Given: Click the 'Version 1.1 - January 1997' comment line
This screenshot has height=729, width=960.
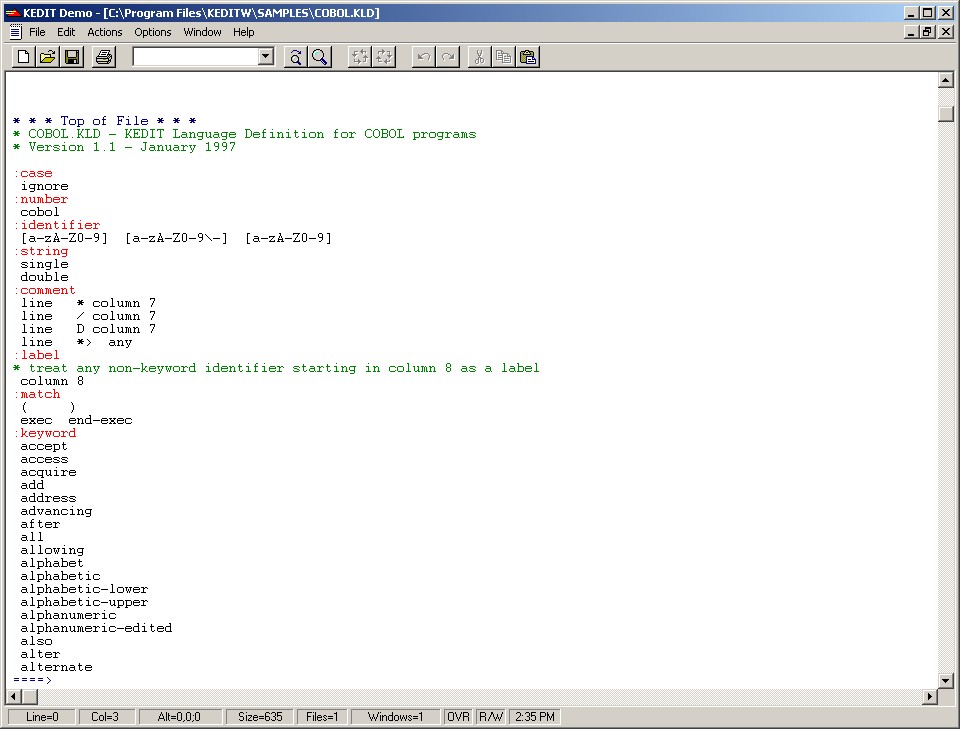Looking at the screenshot, I should (124, 147).
